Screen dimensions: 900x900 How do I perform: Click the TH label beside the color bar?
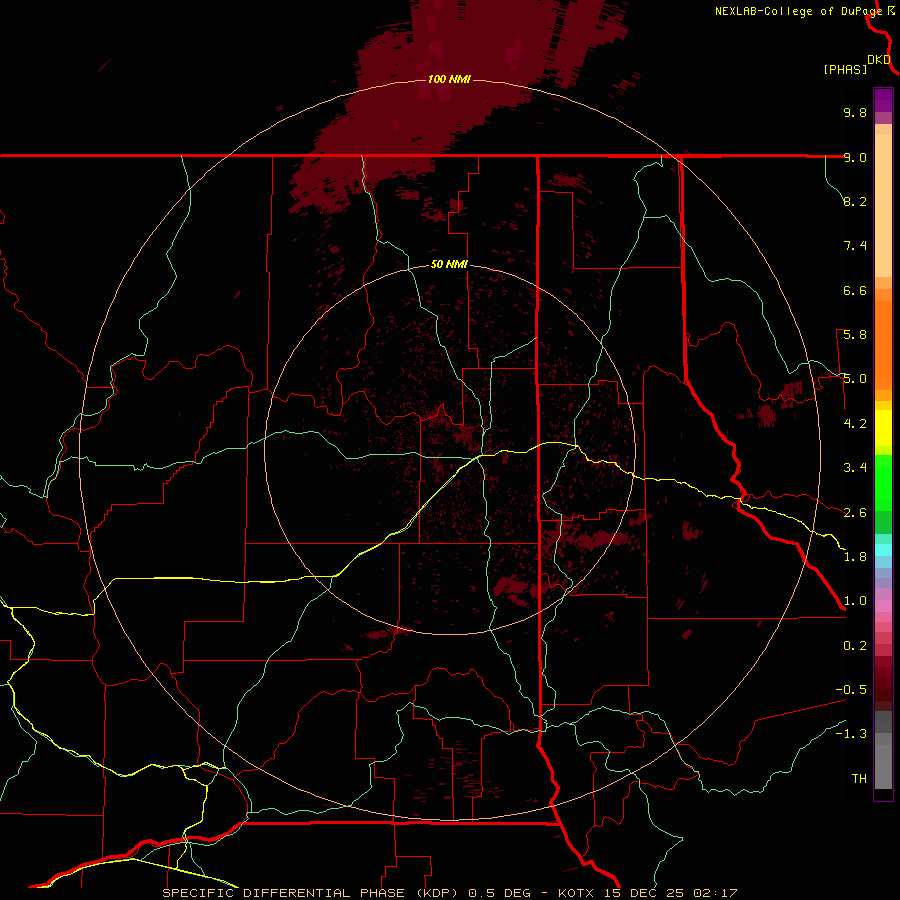click(859, 779)
